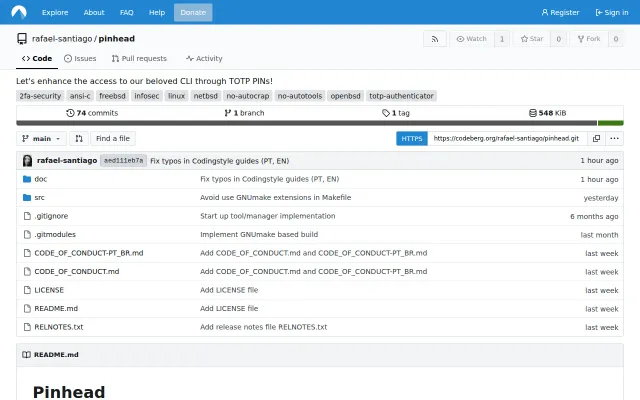Click the src folder icon
Image resolution: width=640 pixels, height=400 pixels.
[x=27, y=198]
